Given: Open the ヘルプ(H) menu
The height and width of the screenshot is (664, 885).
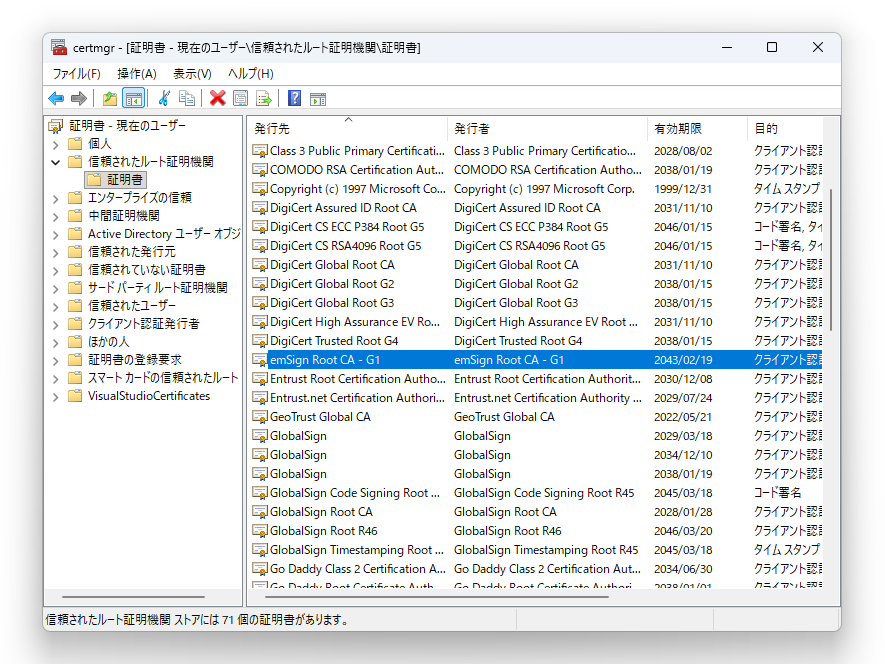Looking at the screenshot, I should [251, 74].
